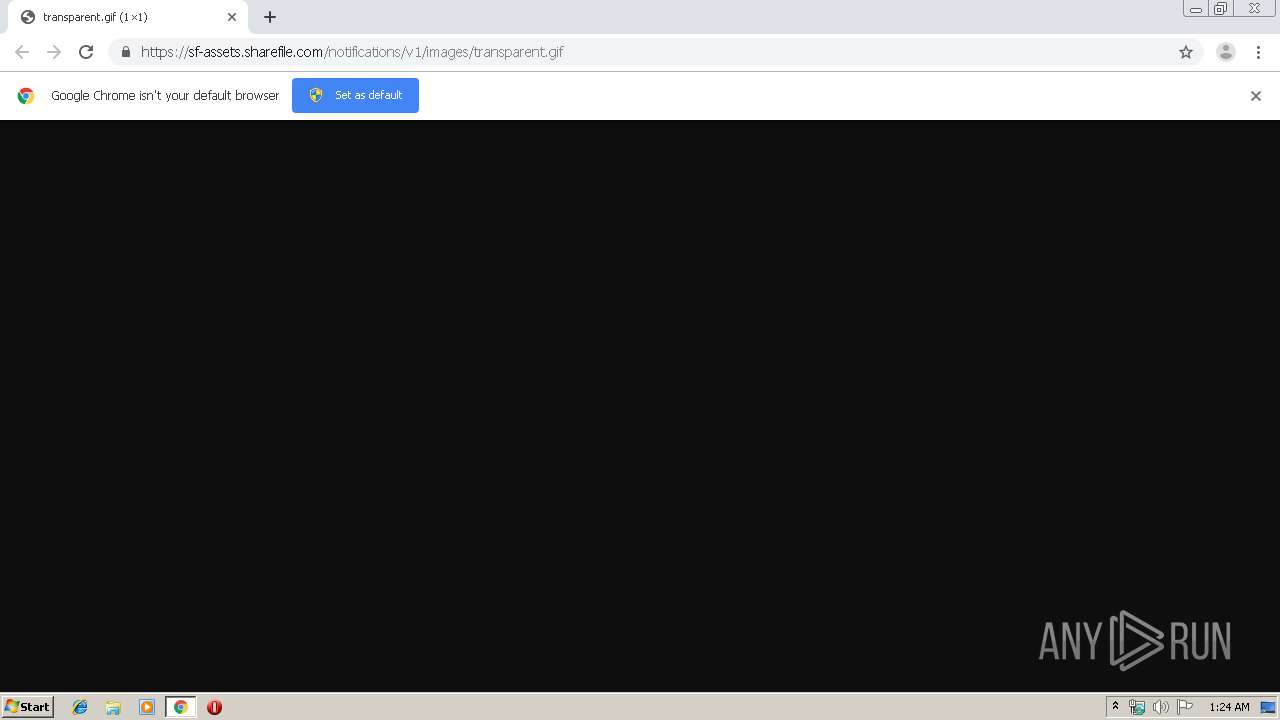
Task: Minimize the Chrome window
Action: pos(1195,9)
